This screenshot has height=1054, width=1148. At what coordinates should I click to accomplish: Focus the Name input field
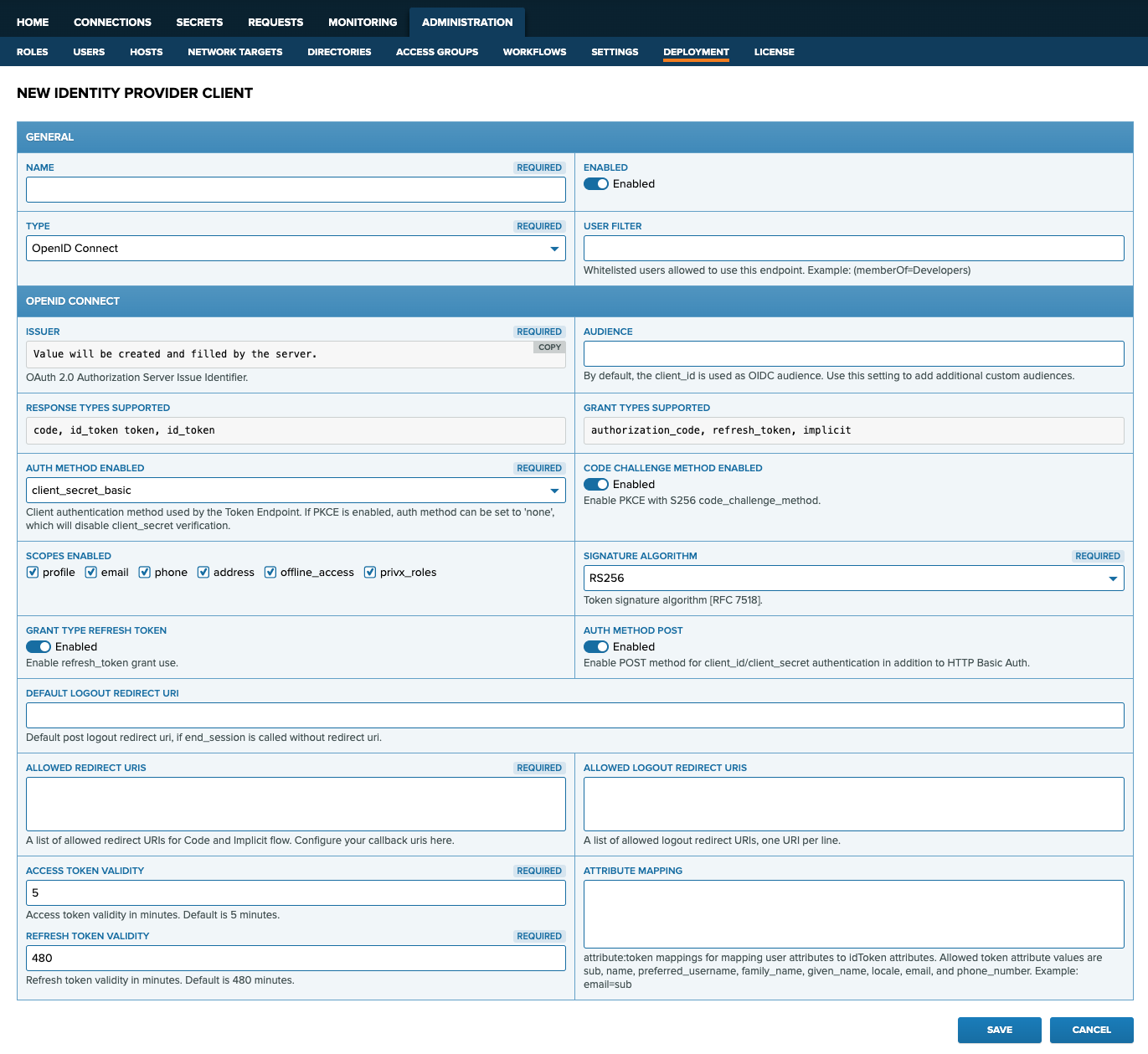click(x=296, y=190)
